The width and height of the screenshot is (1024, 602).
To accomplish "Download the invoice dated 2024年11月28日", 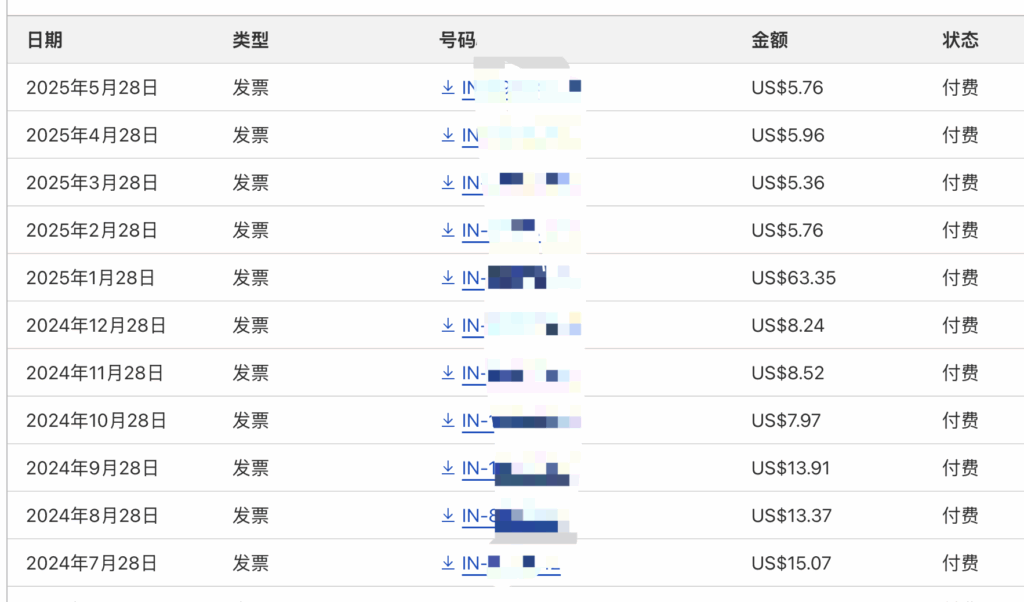I will [448, 373].
